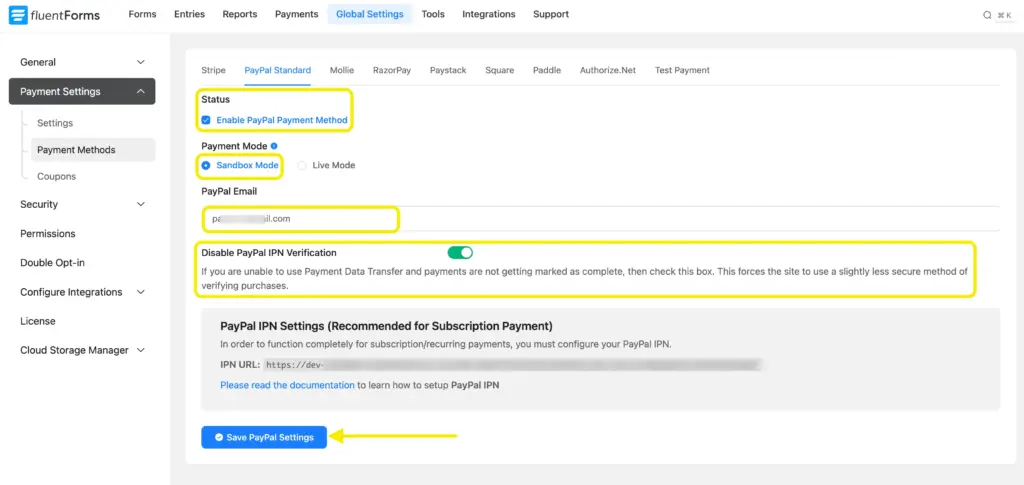Click the Cloud Storage Manager chevron
The width and height of the screenshot is (1024, 485).
140,351
